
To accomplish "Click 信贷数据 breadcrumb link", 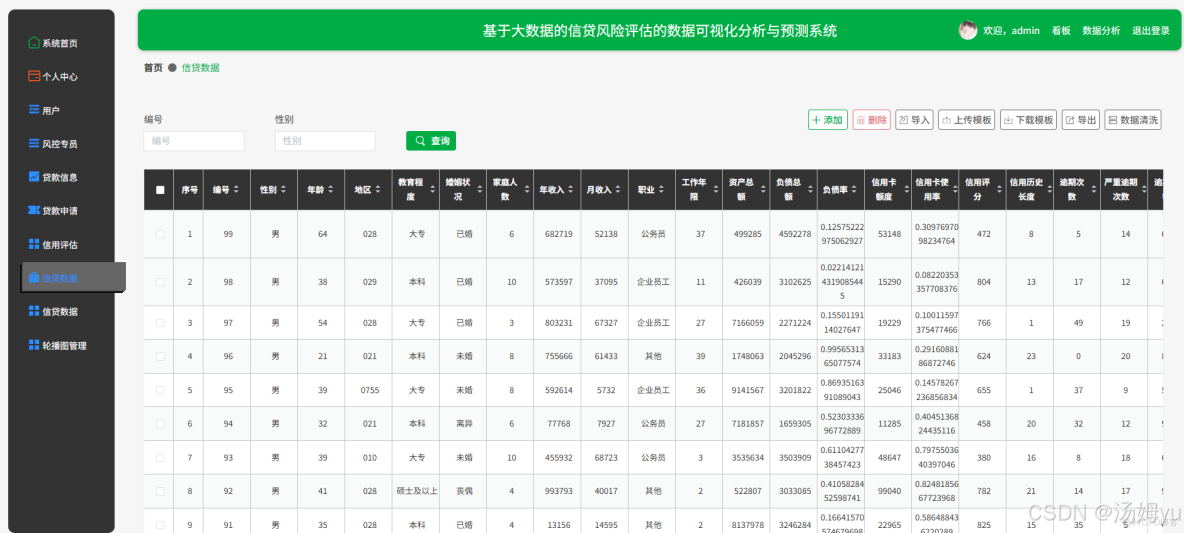I will (201, 67).
